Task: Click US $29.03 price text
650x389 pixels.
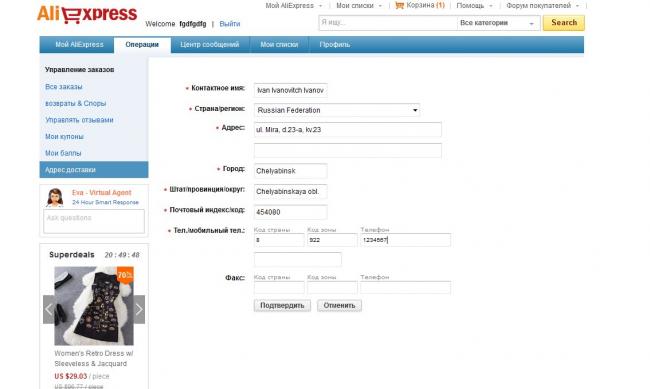Action: point(70,376)
